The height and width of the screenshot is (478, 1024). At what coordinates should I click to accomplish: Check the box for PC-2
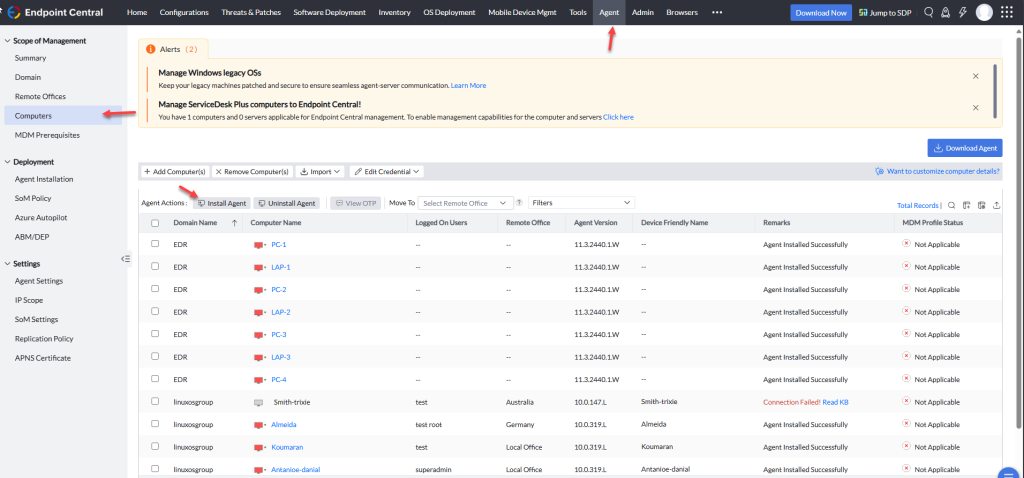(155, 289)
